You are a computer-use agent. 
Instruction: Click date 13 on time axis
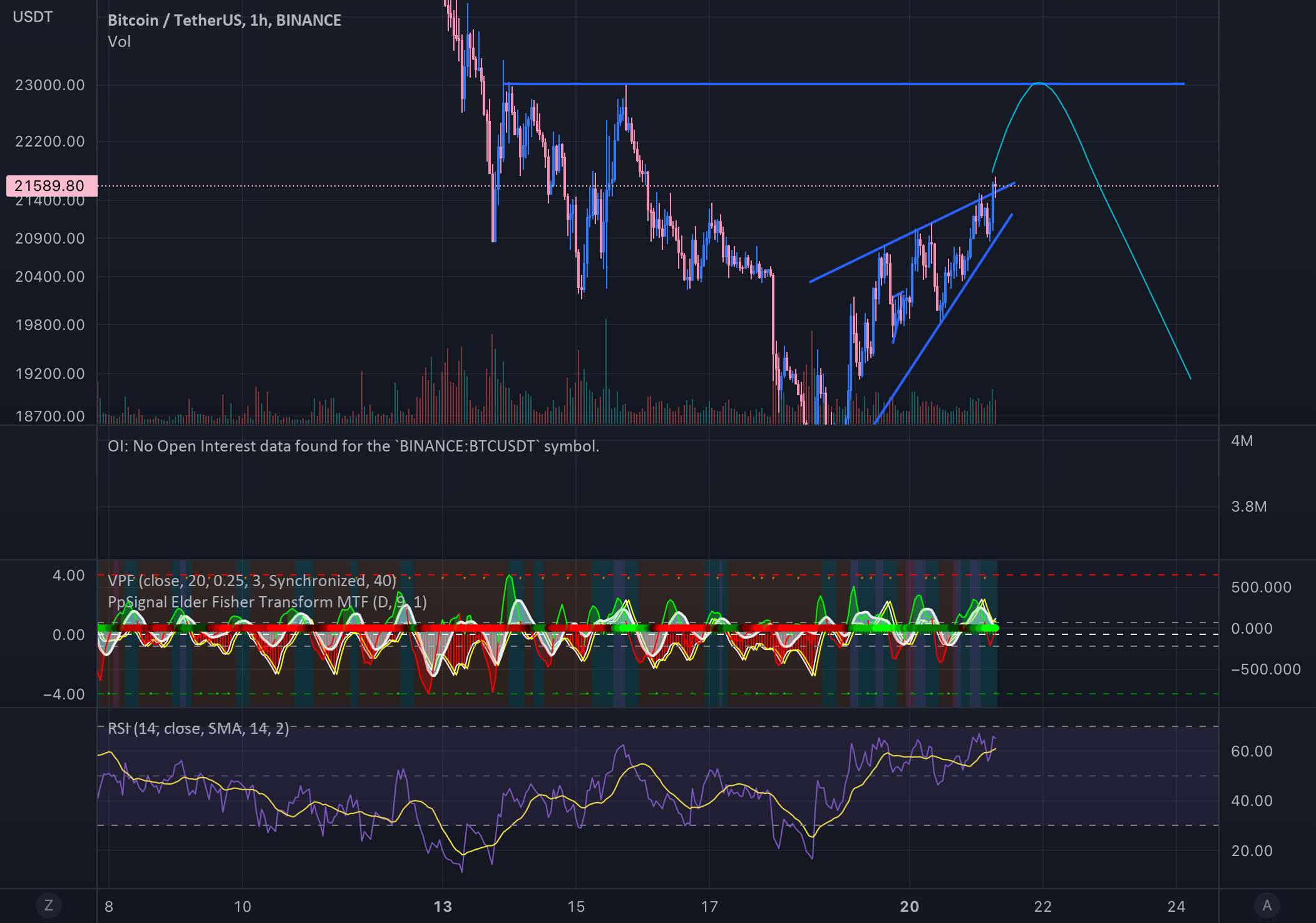click(x=443, y=906)
